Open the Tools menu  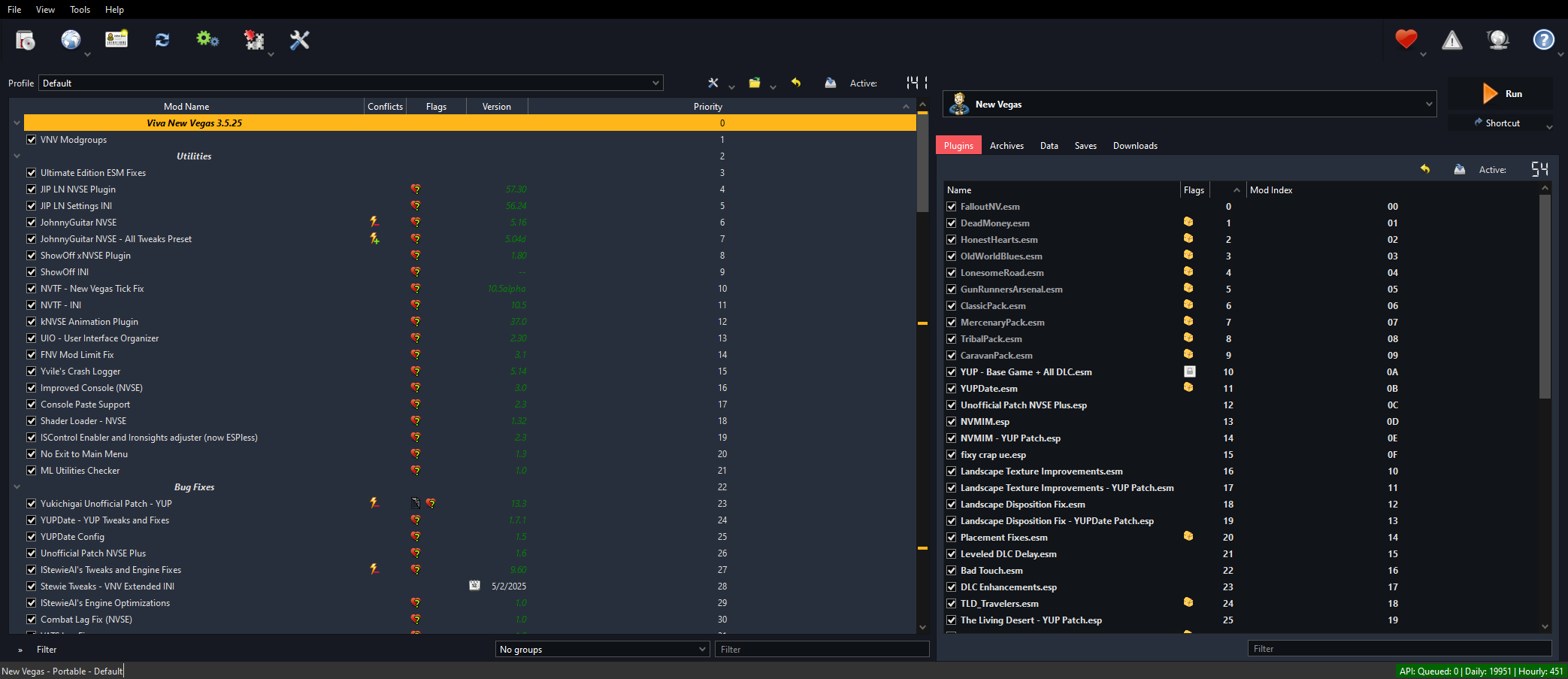click(x=80, y=10)
